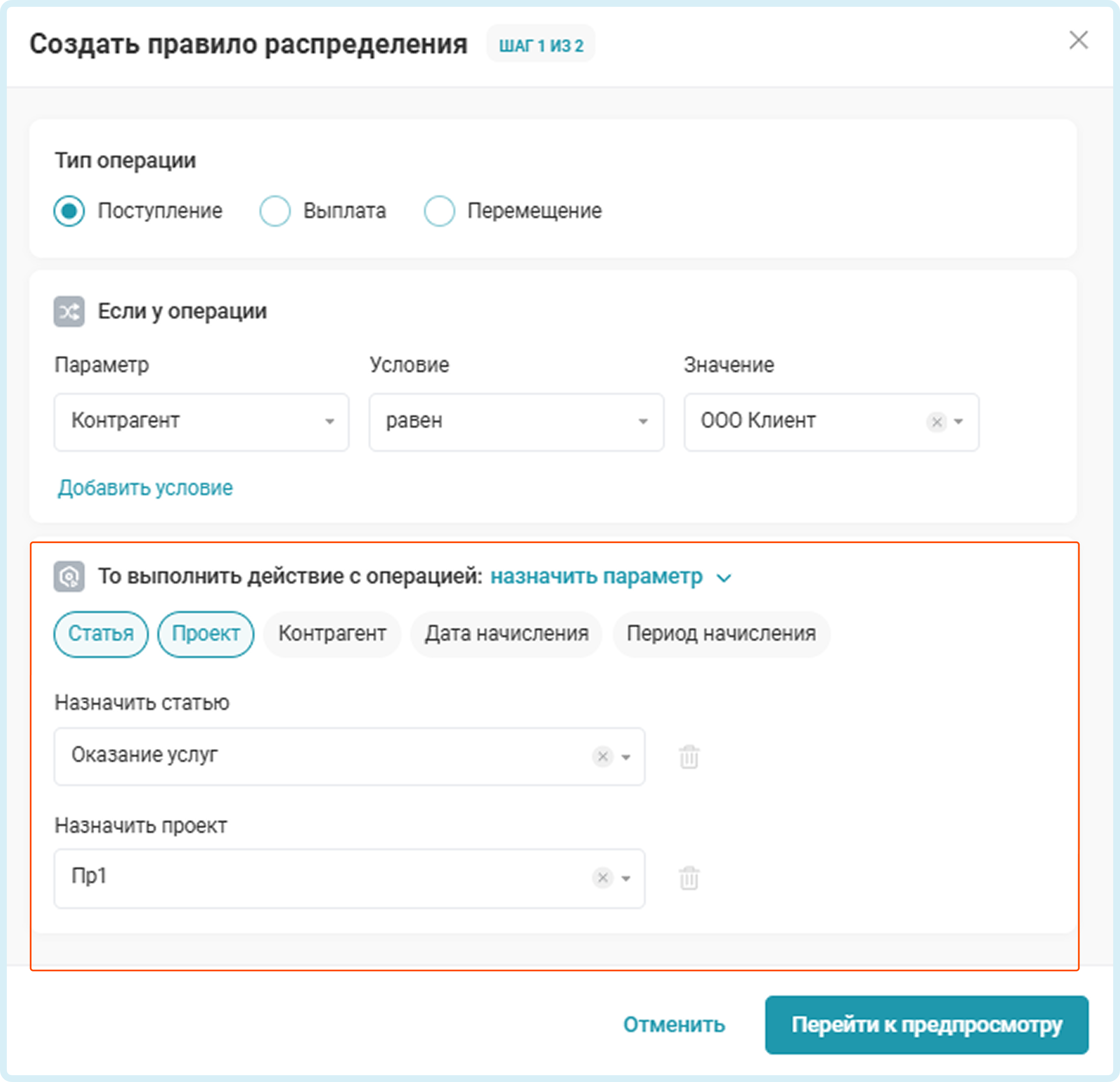
Task: Expand the 'равен' condition dropdown
Action: coord(516,422)
